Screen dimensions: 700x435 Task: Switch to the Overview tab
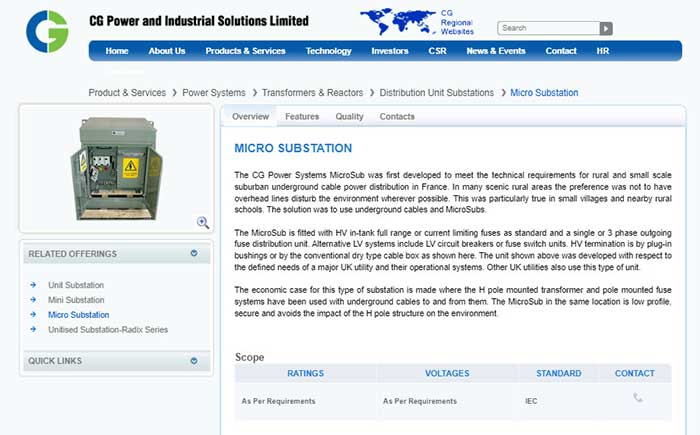(250, 117)
